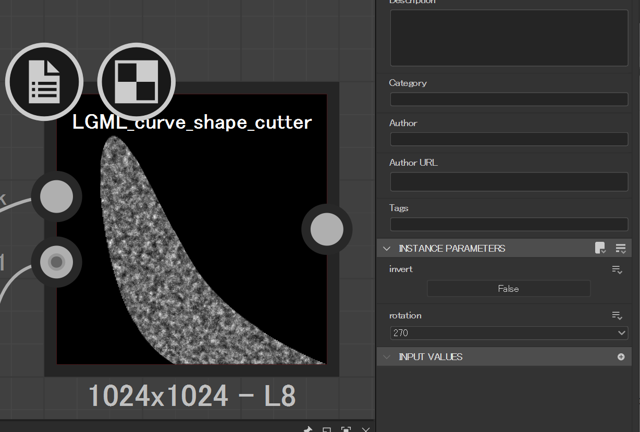
Task: Collapse the INSTANCE PARAMETERS section
Action: [x=386, y=248]
